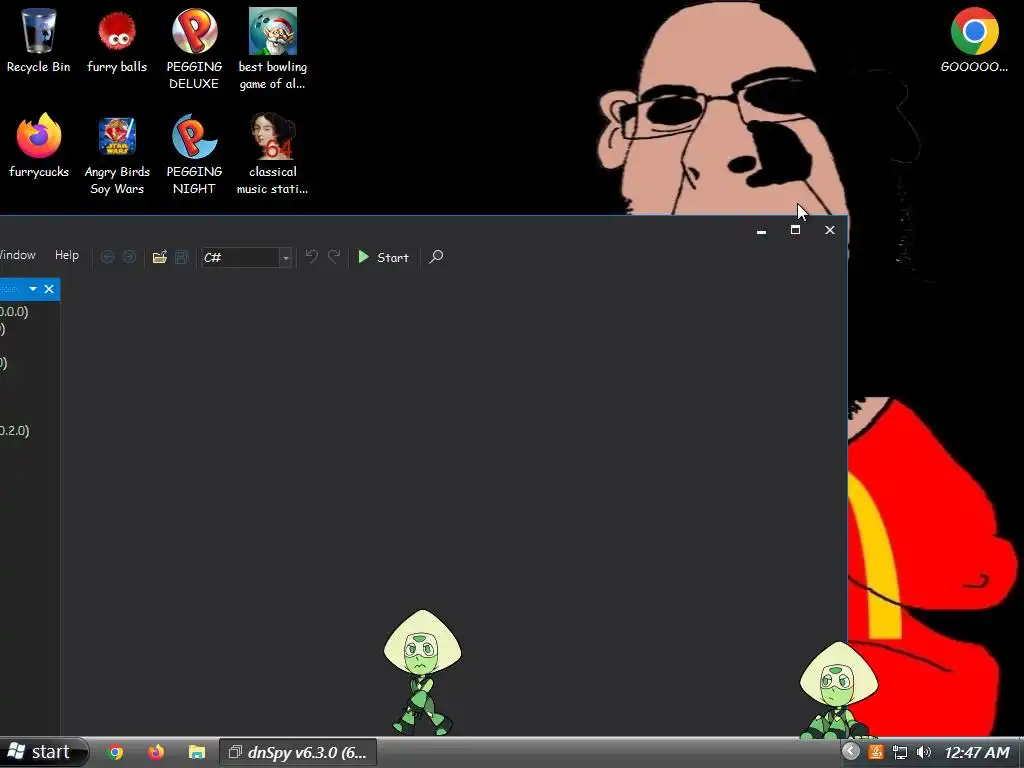Open the Assembly Explorer panel options arrow

pyautogui.click(x=33, y=289)
